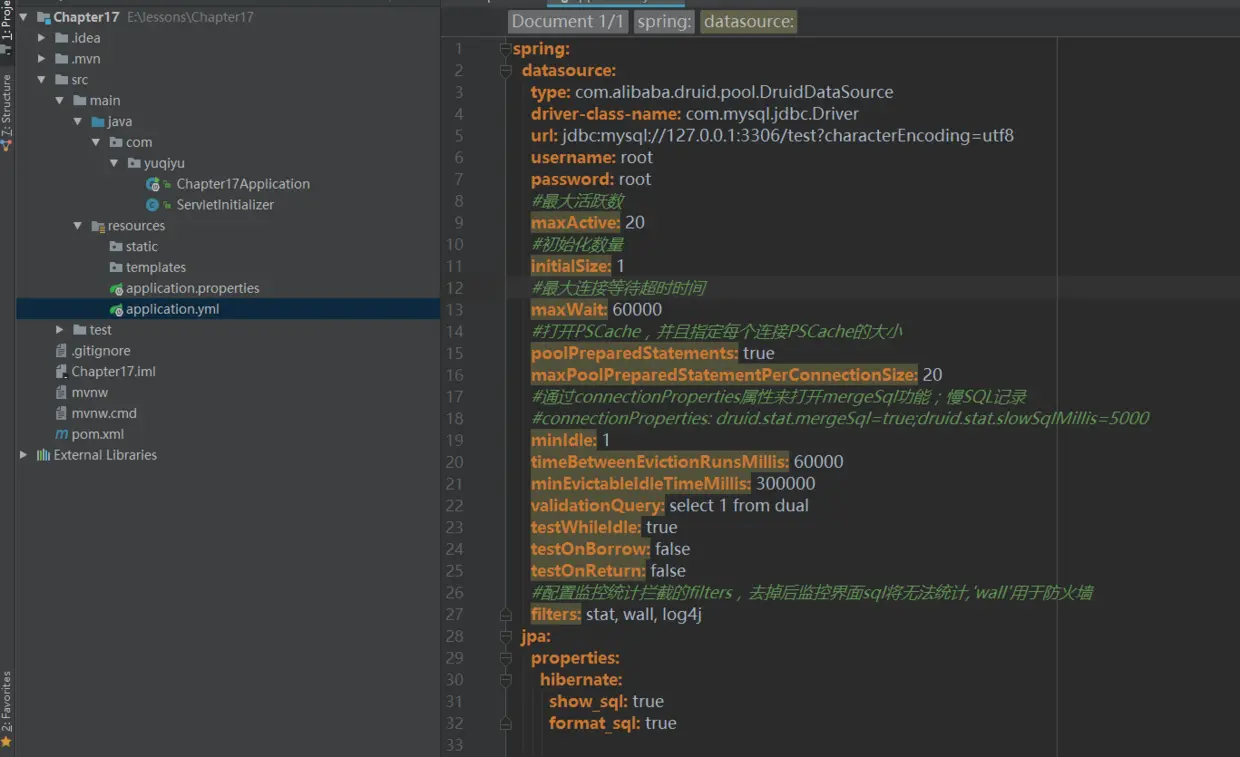The width and height of the screenshot is (1240, 757).
Task: Click commented connectionProperties line
Action: point(840,418)
